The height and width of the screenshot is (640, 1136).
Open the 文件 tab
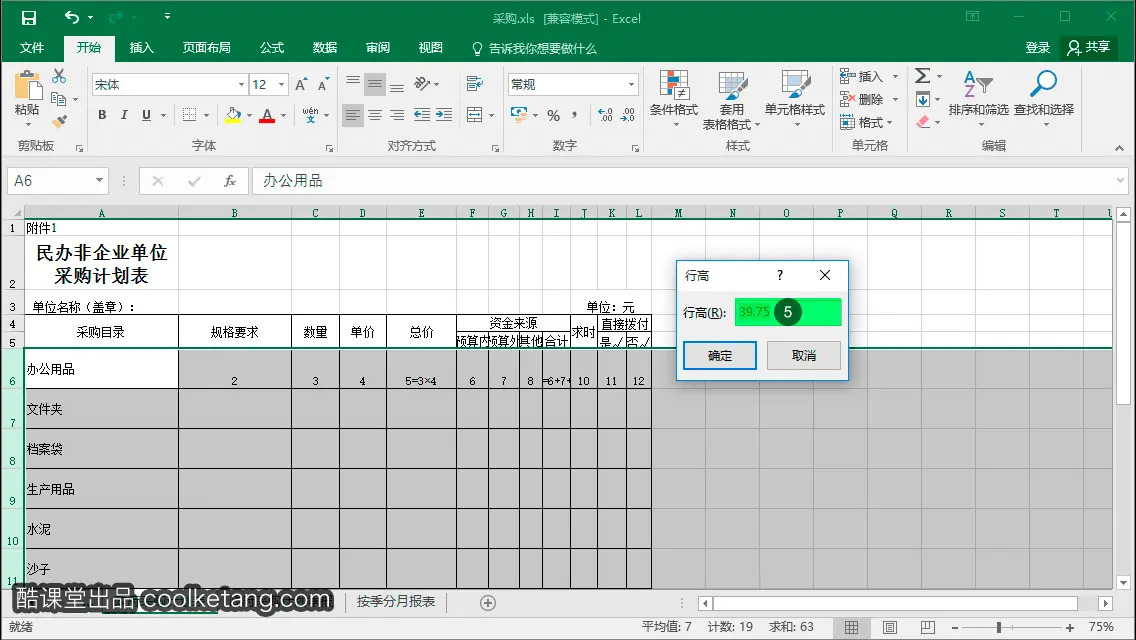(x=32, y=48)
